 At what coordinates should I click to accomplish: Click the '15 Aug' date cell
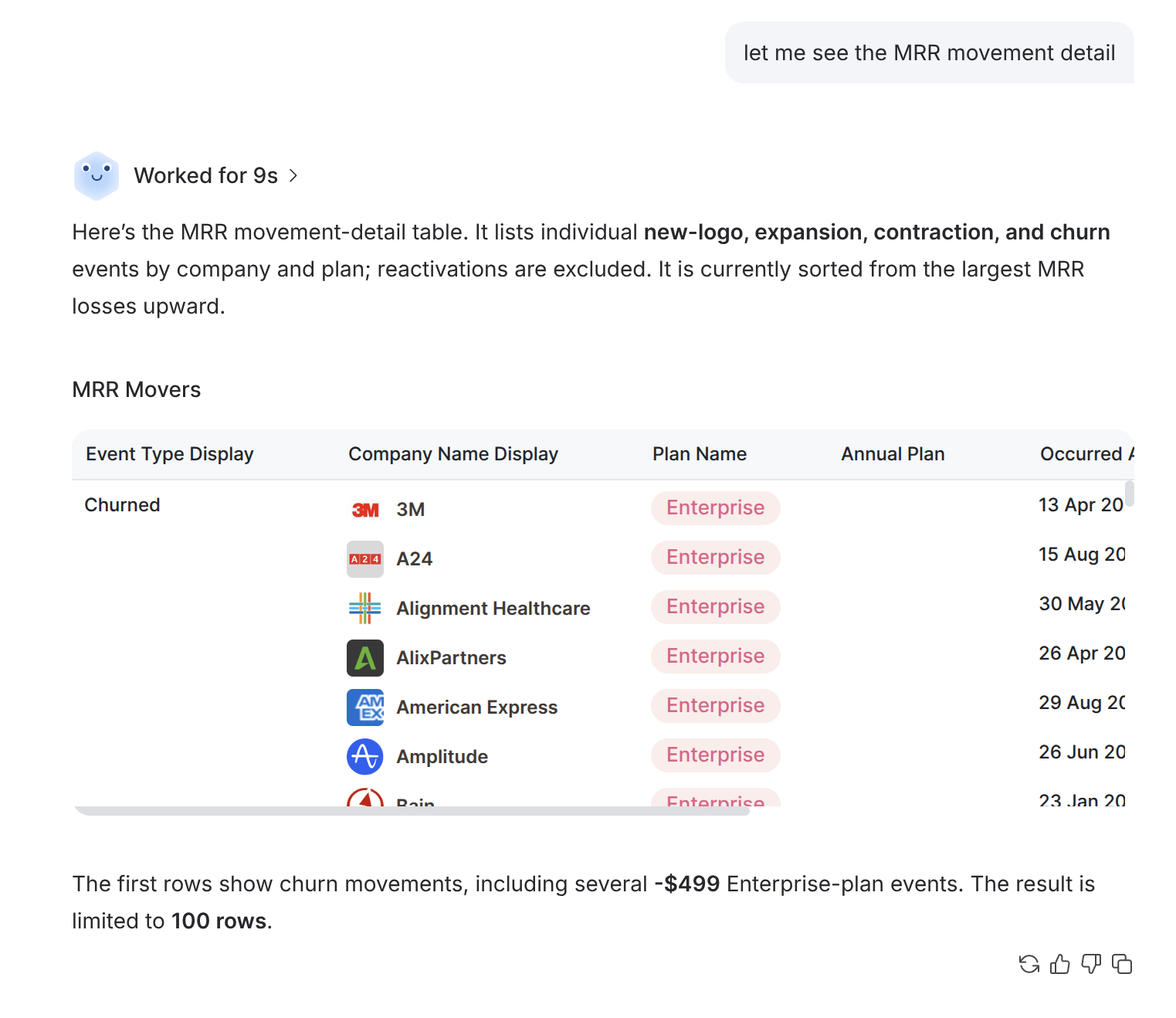[1082, 555]
